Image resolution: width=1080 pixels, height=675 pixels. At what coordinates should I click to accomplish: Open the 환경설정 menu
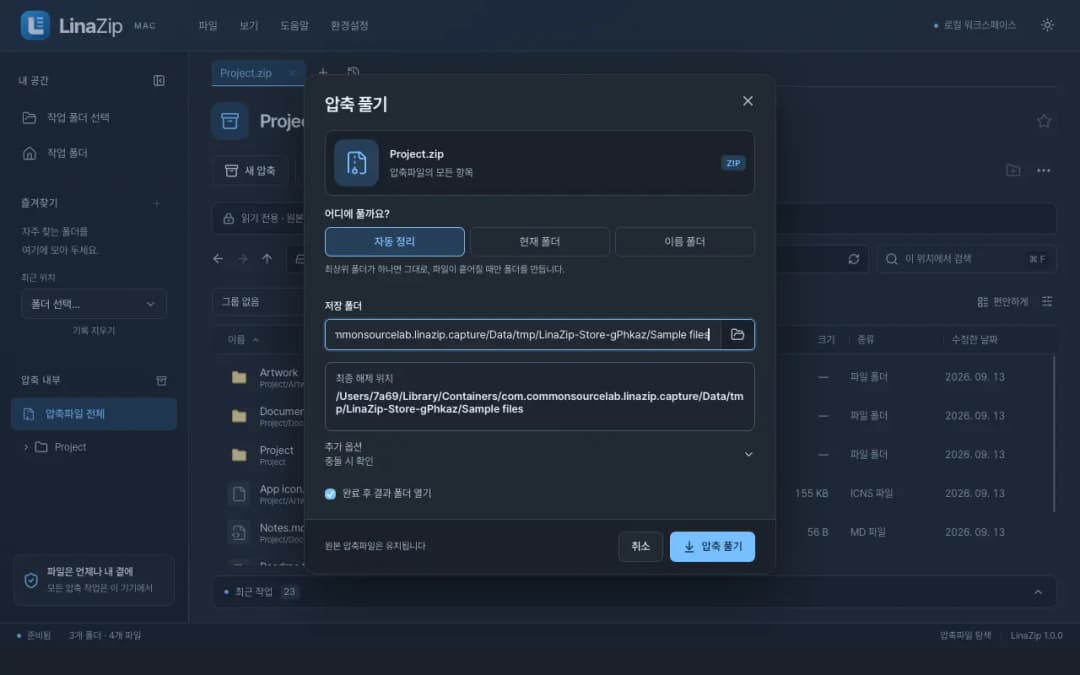pos(349,25)
